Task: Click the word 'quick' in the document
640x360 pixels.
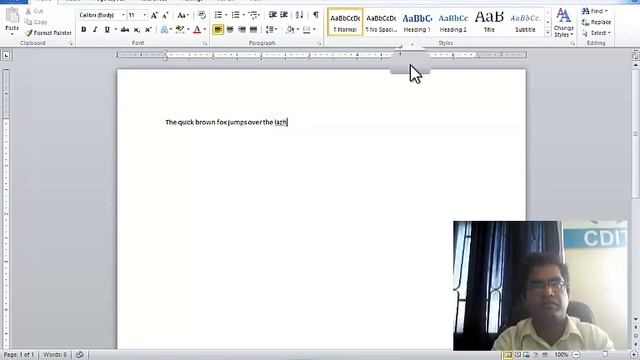Action: click(x=186, y=122)
